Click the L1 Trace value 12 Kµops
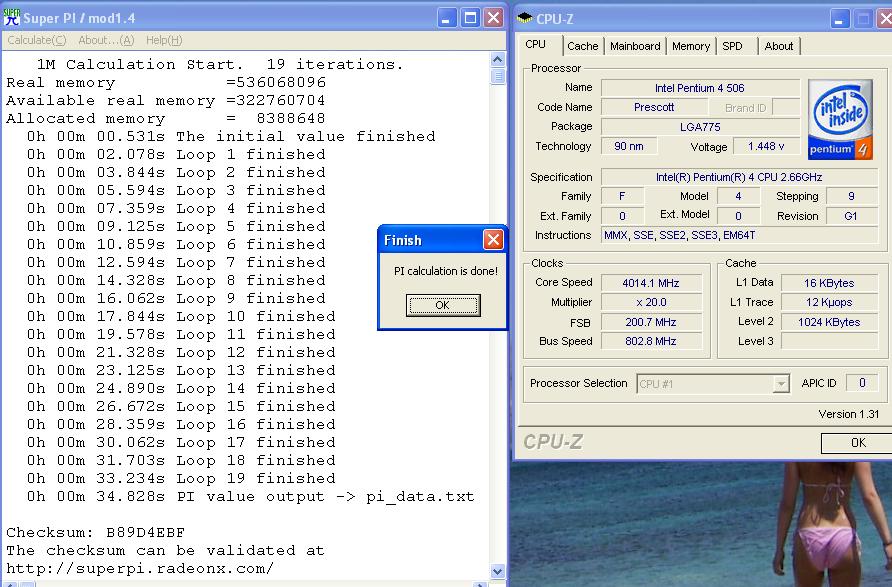The width and height of the screenshot is (892, 587). pos(829,302)
